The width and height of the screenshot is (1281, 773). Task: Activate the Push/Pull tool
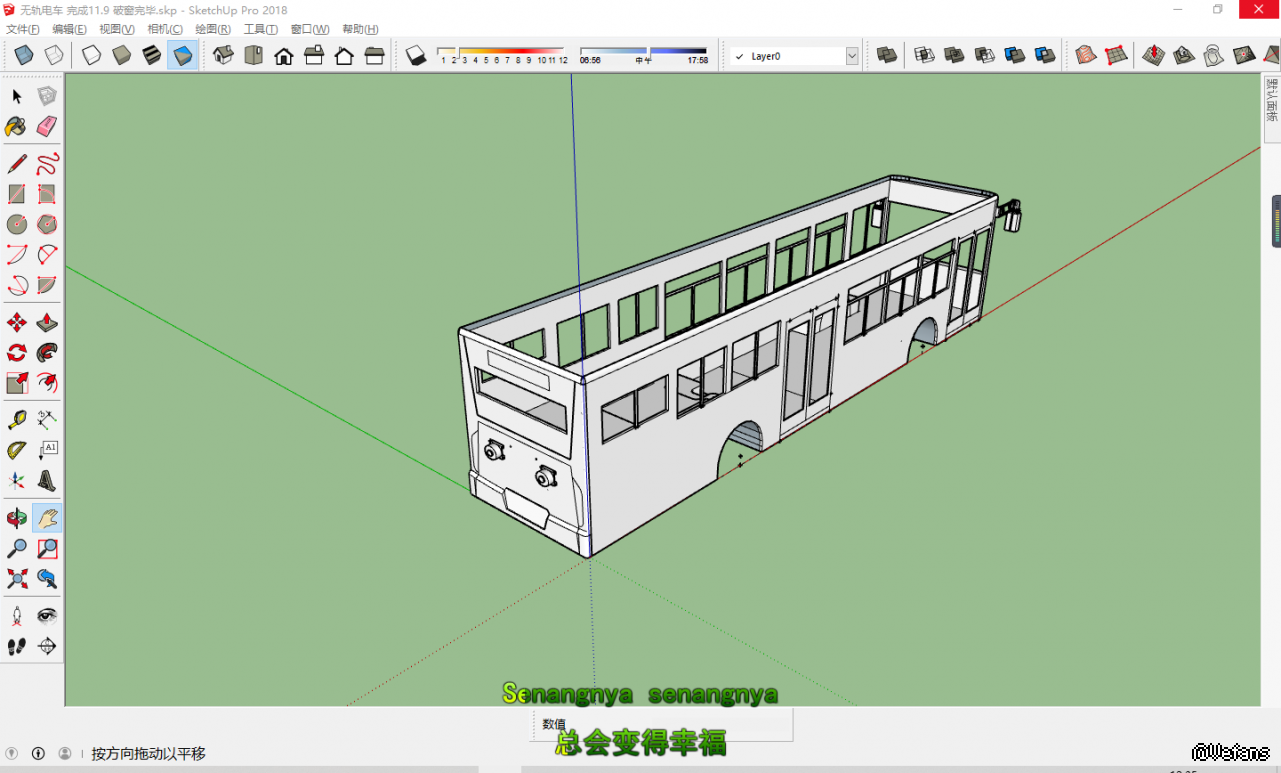click(47, 323)
